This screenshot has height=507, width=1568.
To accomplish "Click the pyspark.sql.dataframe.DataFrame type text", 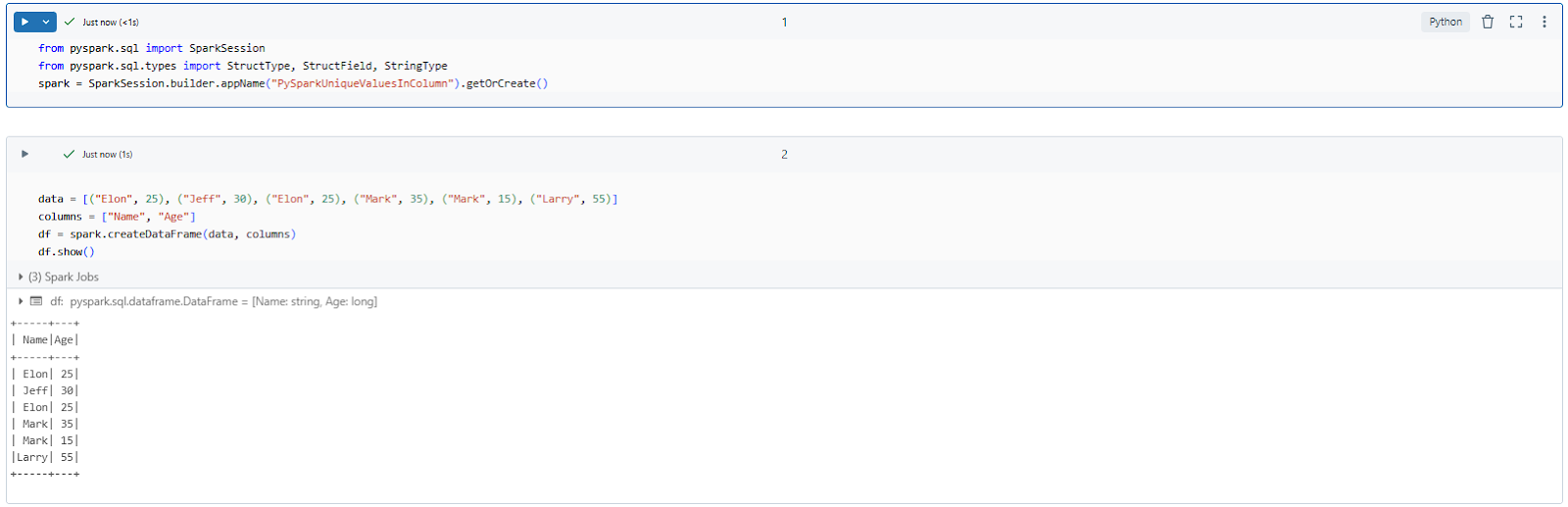I will coord(154,301).
